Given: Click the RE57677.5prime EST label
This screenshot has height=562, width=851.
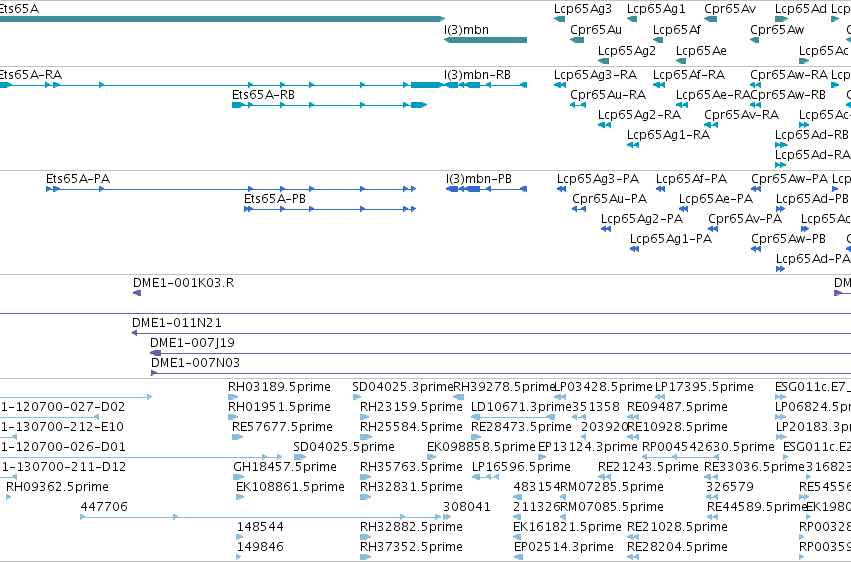Looking at the screenshot, I should tap(282, 427).
